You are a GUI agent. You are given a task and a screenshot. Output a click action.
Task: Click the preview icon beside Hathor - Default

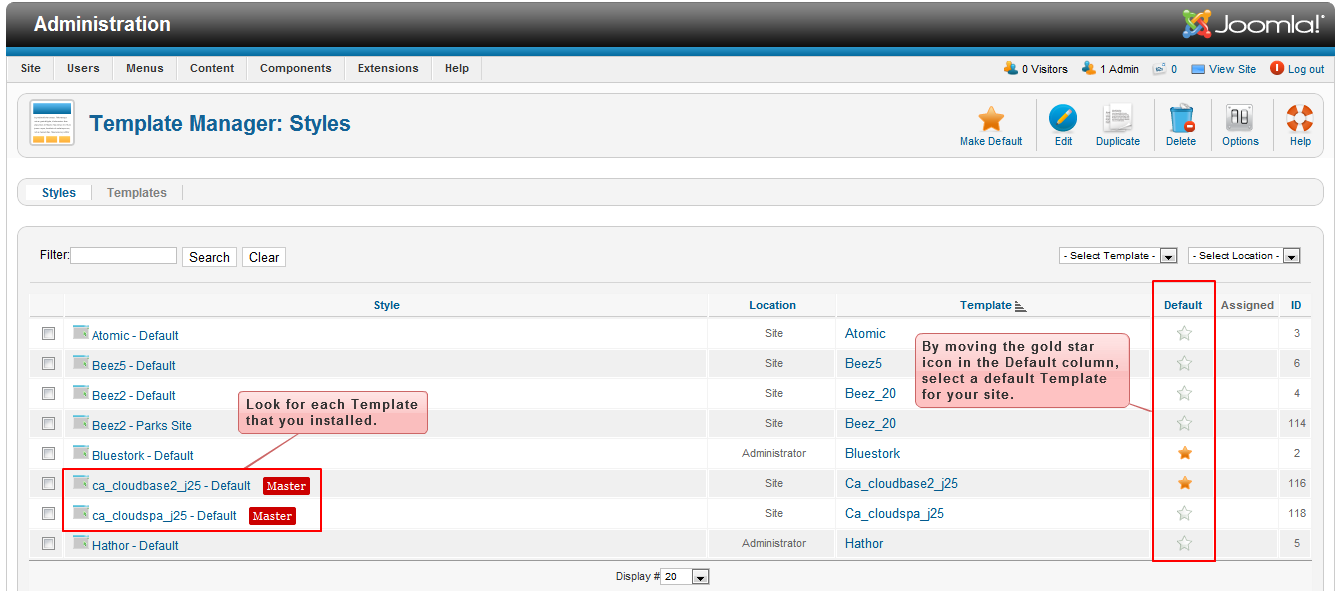(x=81, y=542)
